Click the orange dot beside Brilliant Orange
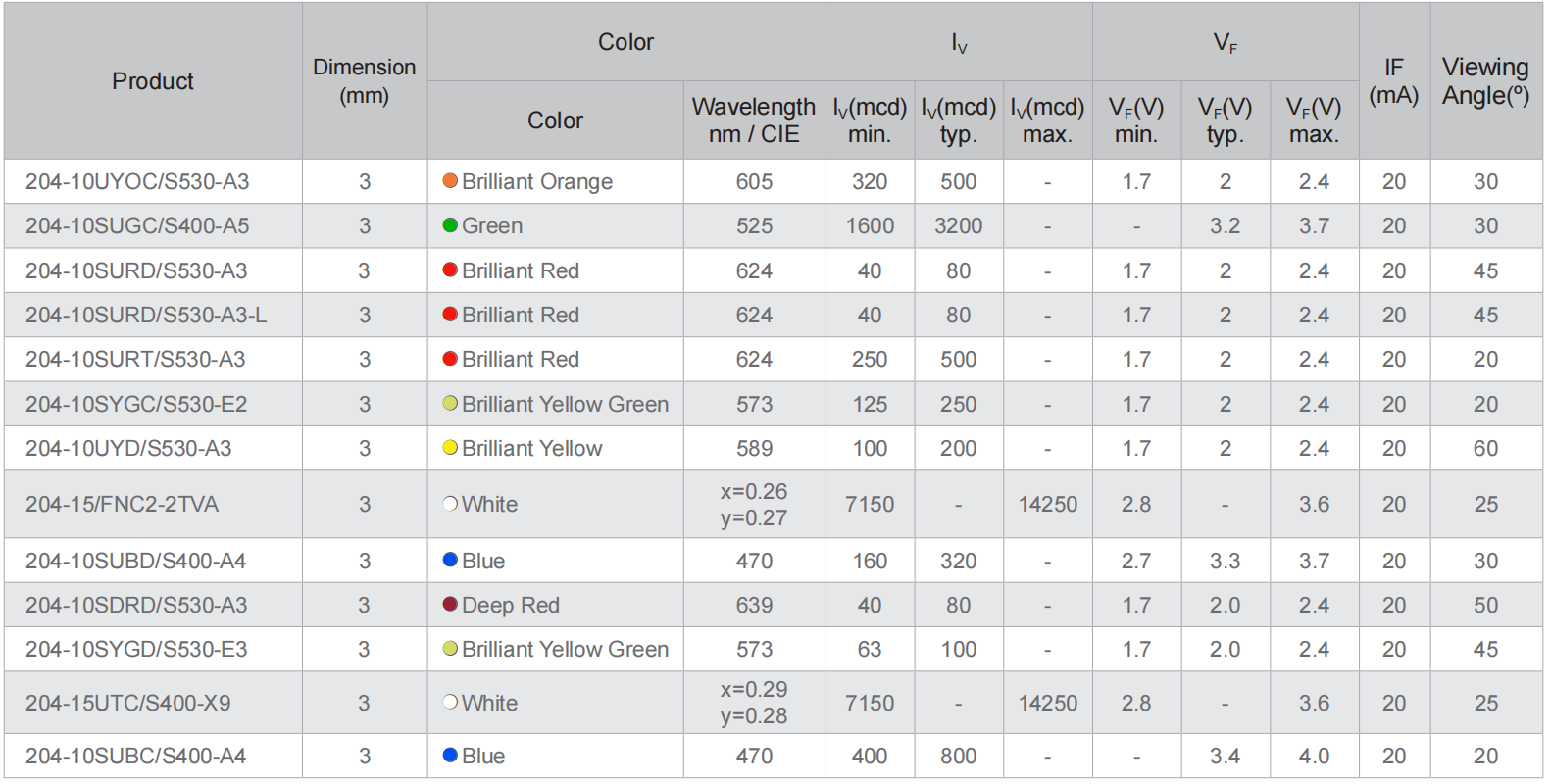 click(450, 181)
